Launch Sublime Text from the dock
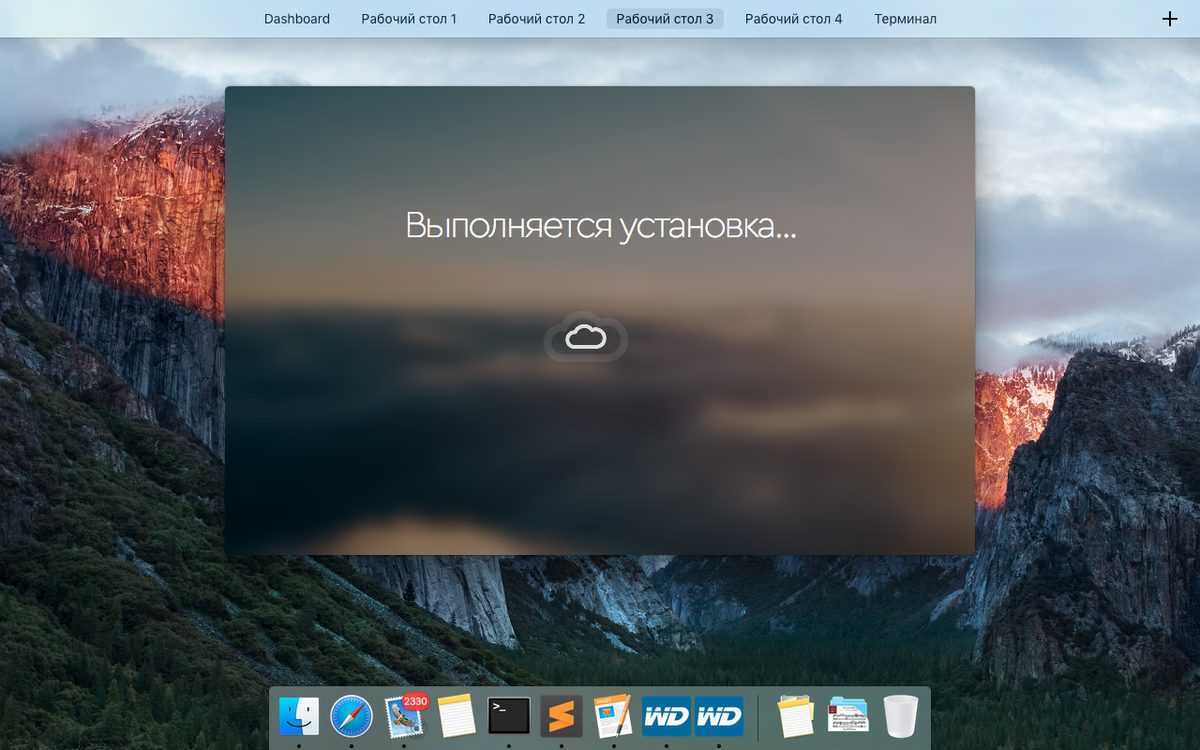This screenshot has height=750, width=1200. [561, 716]
